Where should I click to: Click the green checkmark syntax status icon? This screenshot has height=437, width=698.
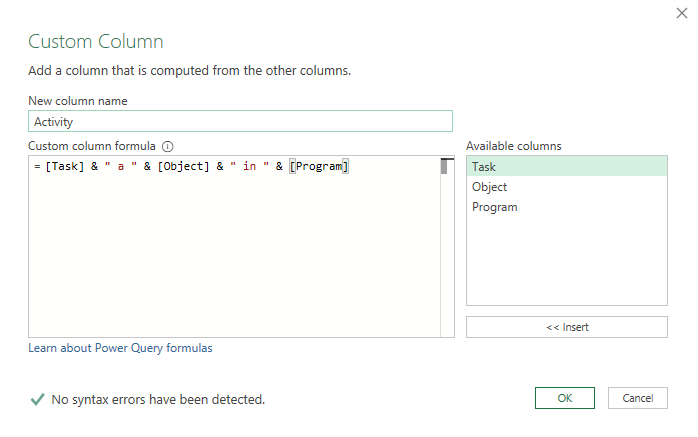click(37, 399)
